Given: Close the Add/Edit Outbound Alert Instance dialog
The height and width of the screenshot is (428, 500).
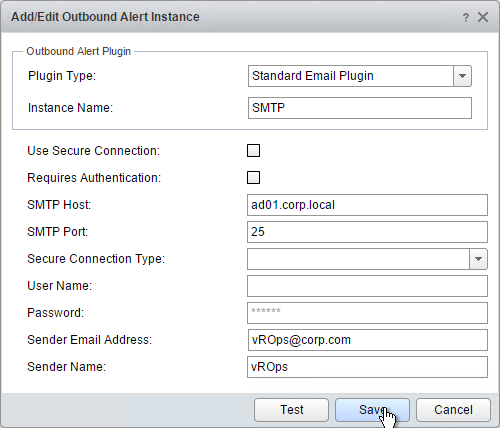Looking at the screenshot, I should click(x=483, y=17).
